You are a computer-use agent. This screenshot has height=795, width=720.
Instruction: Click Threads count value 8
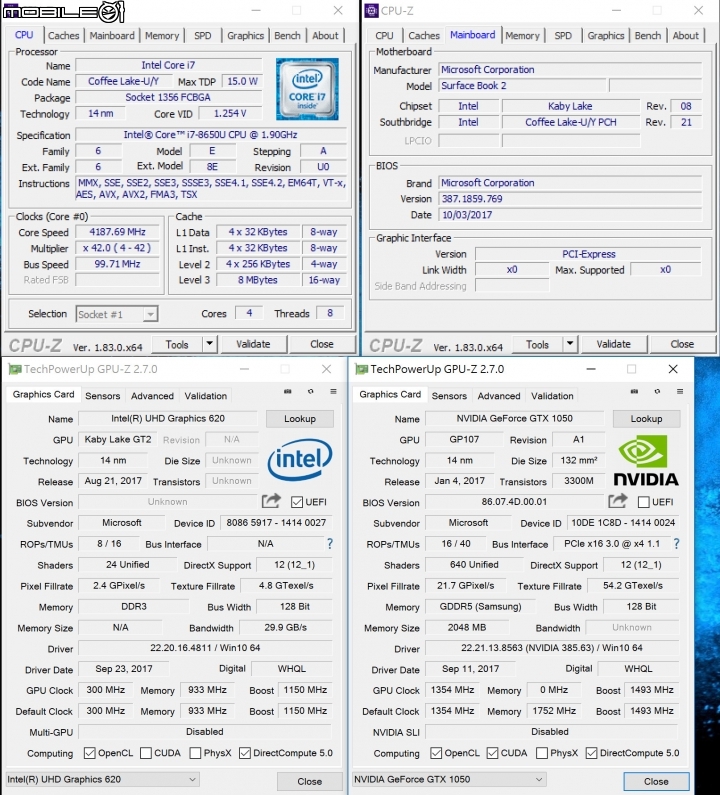pyautogui.click(x=330, y=313)
